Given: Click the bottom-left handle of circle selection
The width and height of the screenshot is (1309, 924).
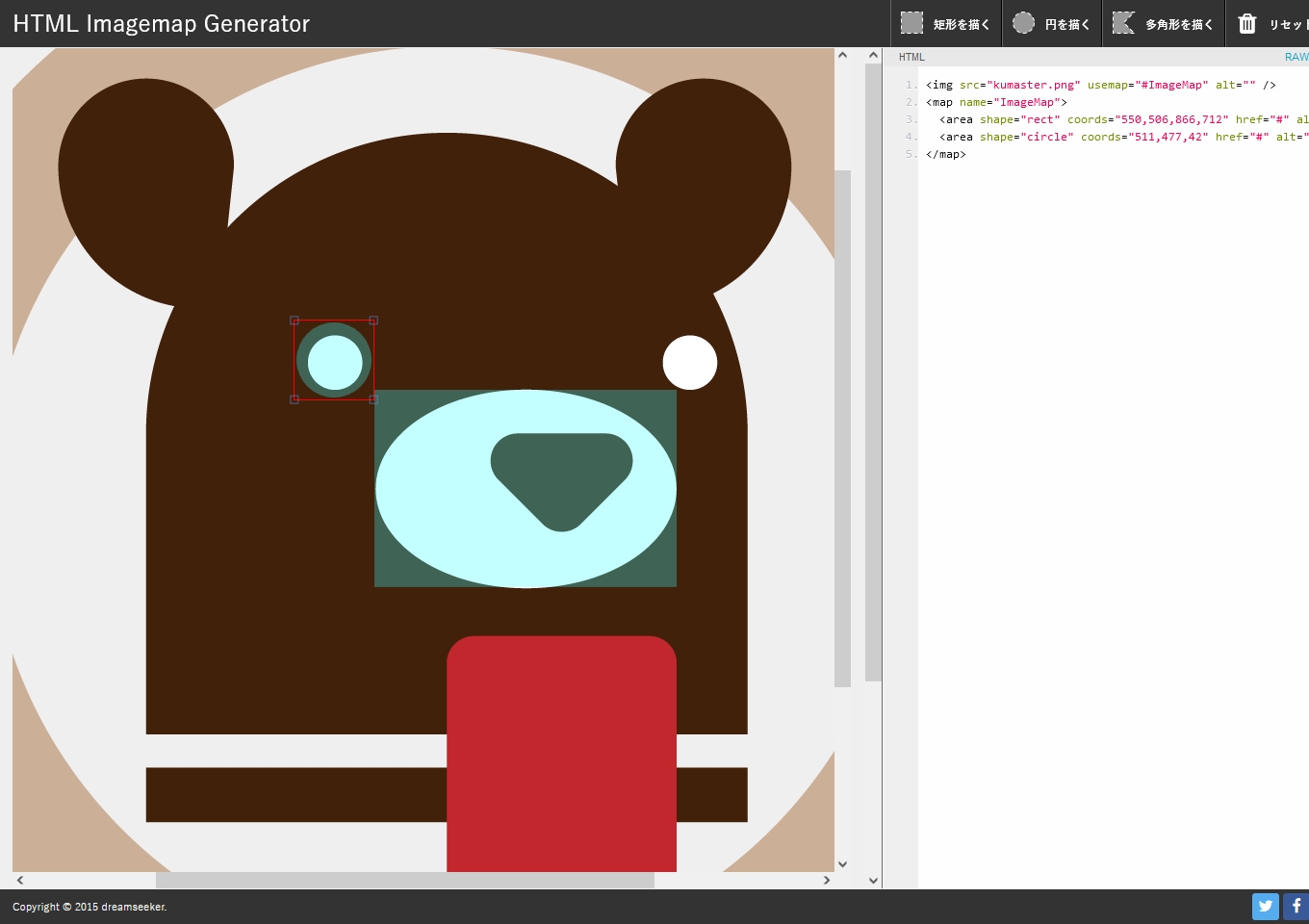Looking at the screenshot, I should click(295, 399).
